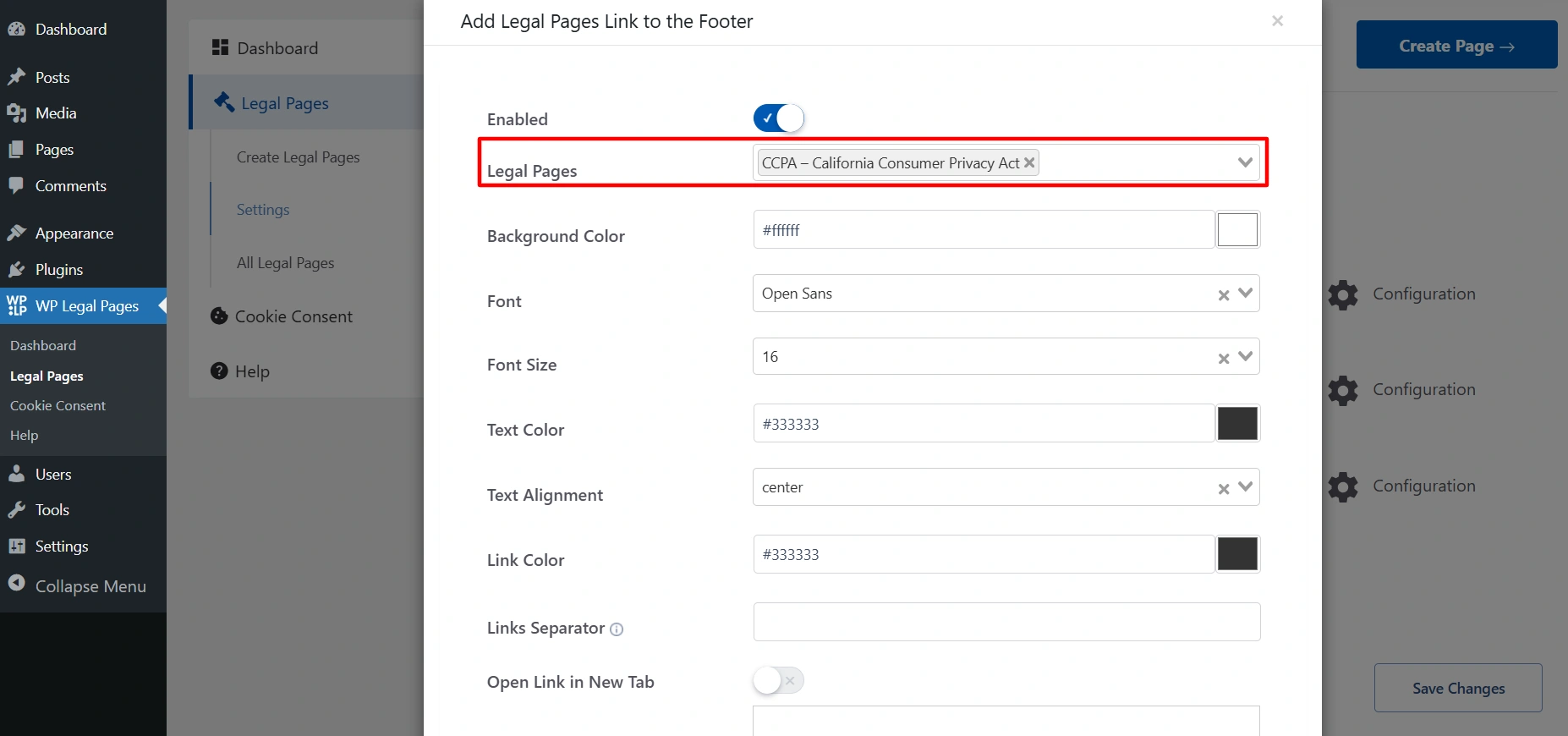This screenshot has height=736, width=1568.
Task: Click the third Configuration gear icon
Action: (1343, 486)
